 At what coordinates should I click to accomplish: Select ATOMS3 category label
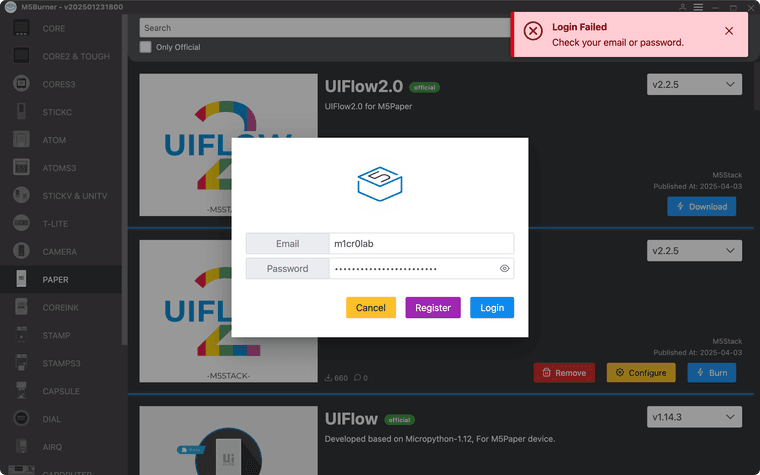[59, 168]
